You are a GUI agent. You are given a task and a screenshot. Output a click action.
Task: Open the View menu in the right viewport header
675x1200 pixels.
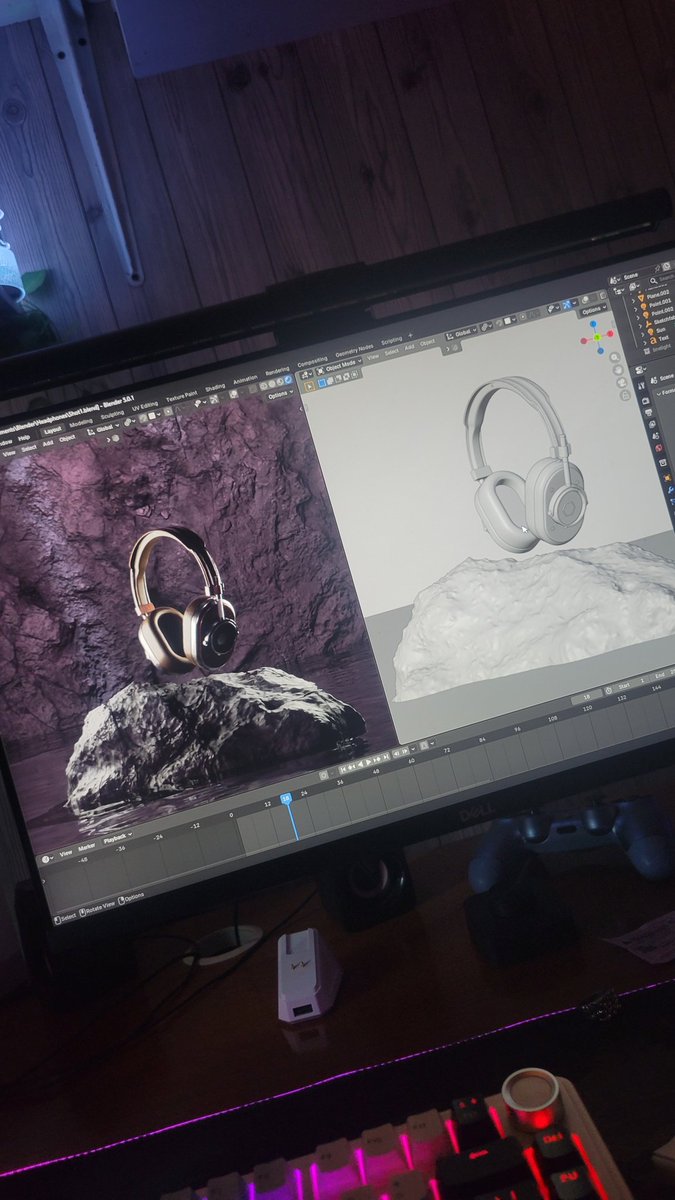click(x=373, y=356)
